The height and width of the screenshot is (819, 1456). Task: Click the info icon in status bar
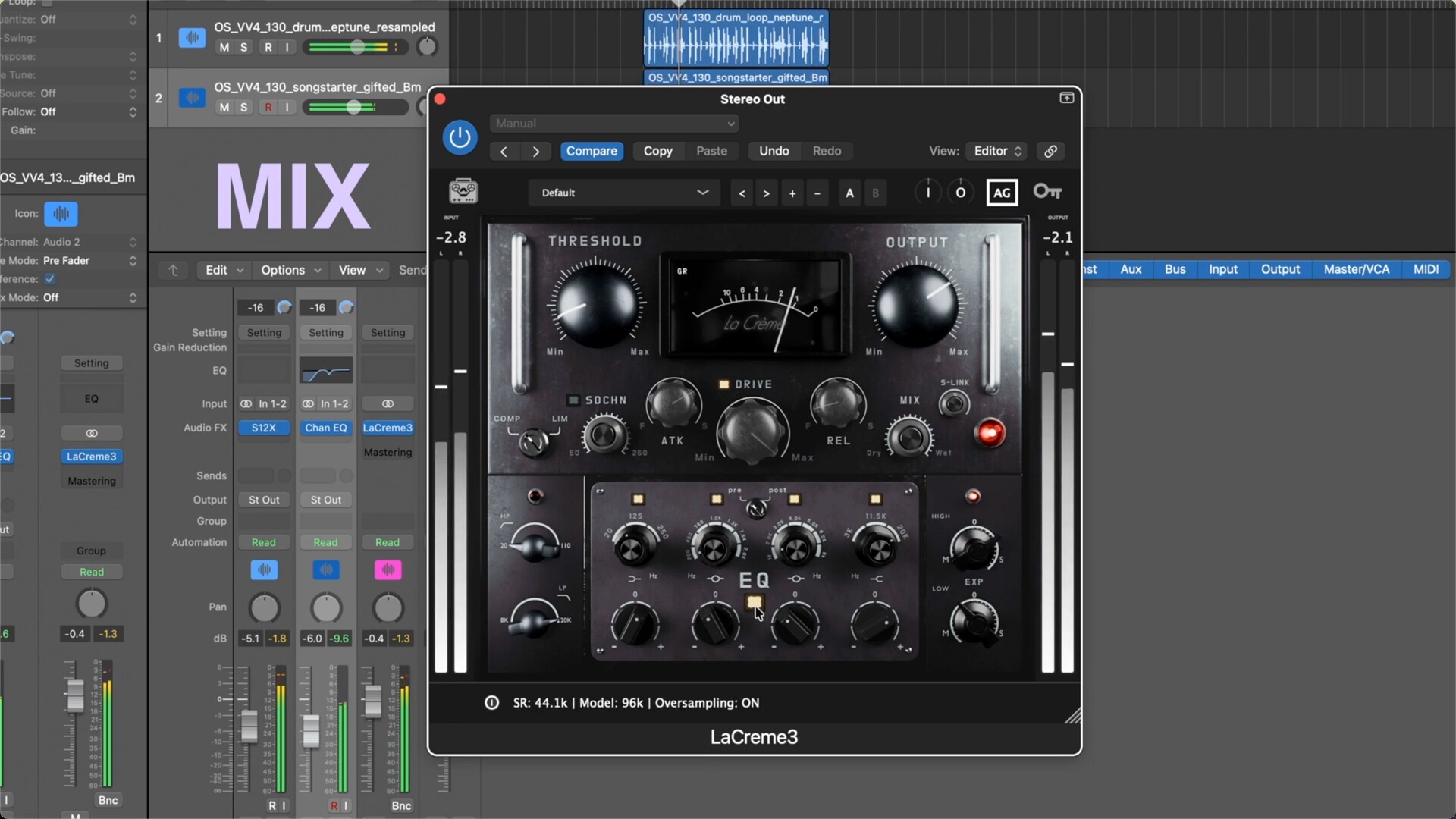(491, 703)
